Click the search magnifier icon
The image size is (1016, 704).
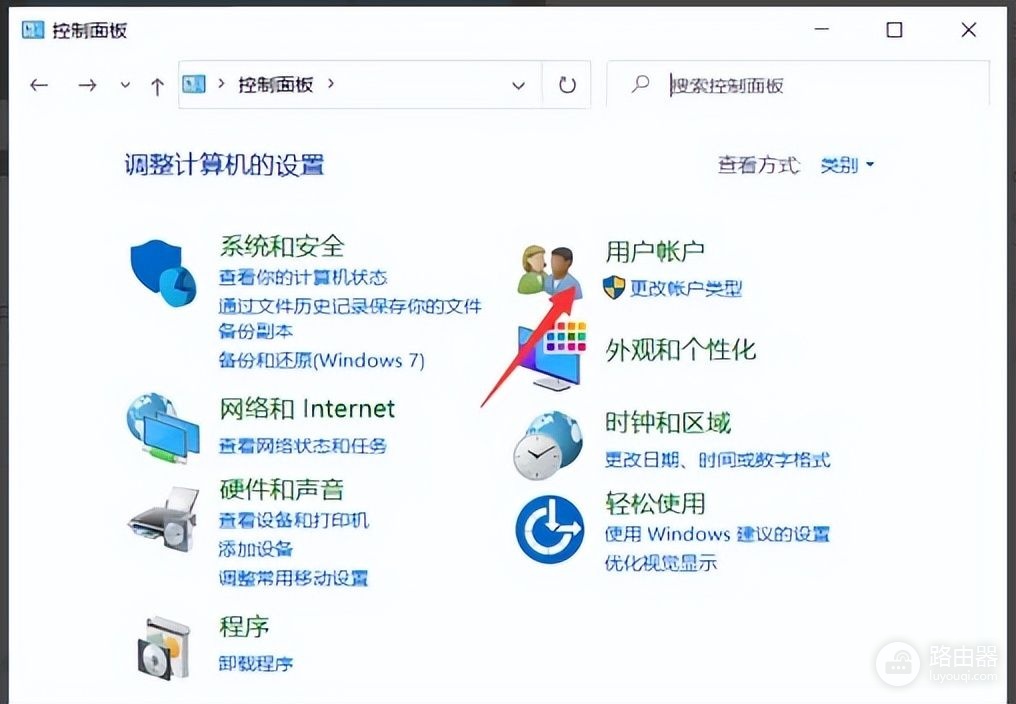[640, 84]
